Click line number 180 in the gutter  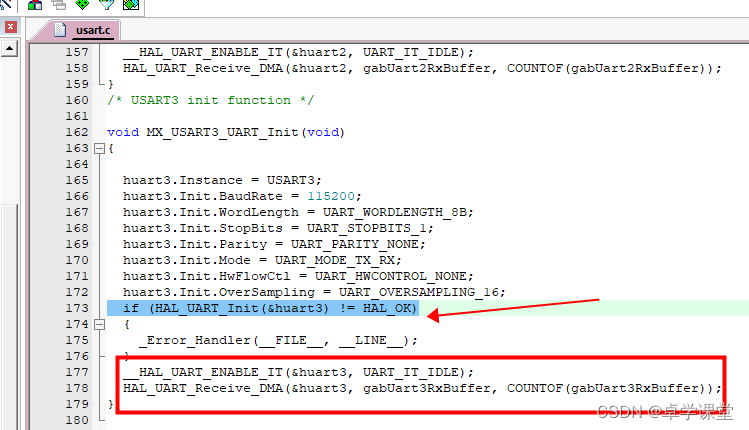tap(77, 420)
